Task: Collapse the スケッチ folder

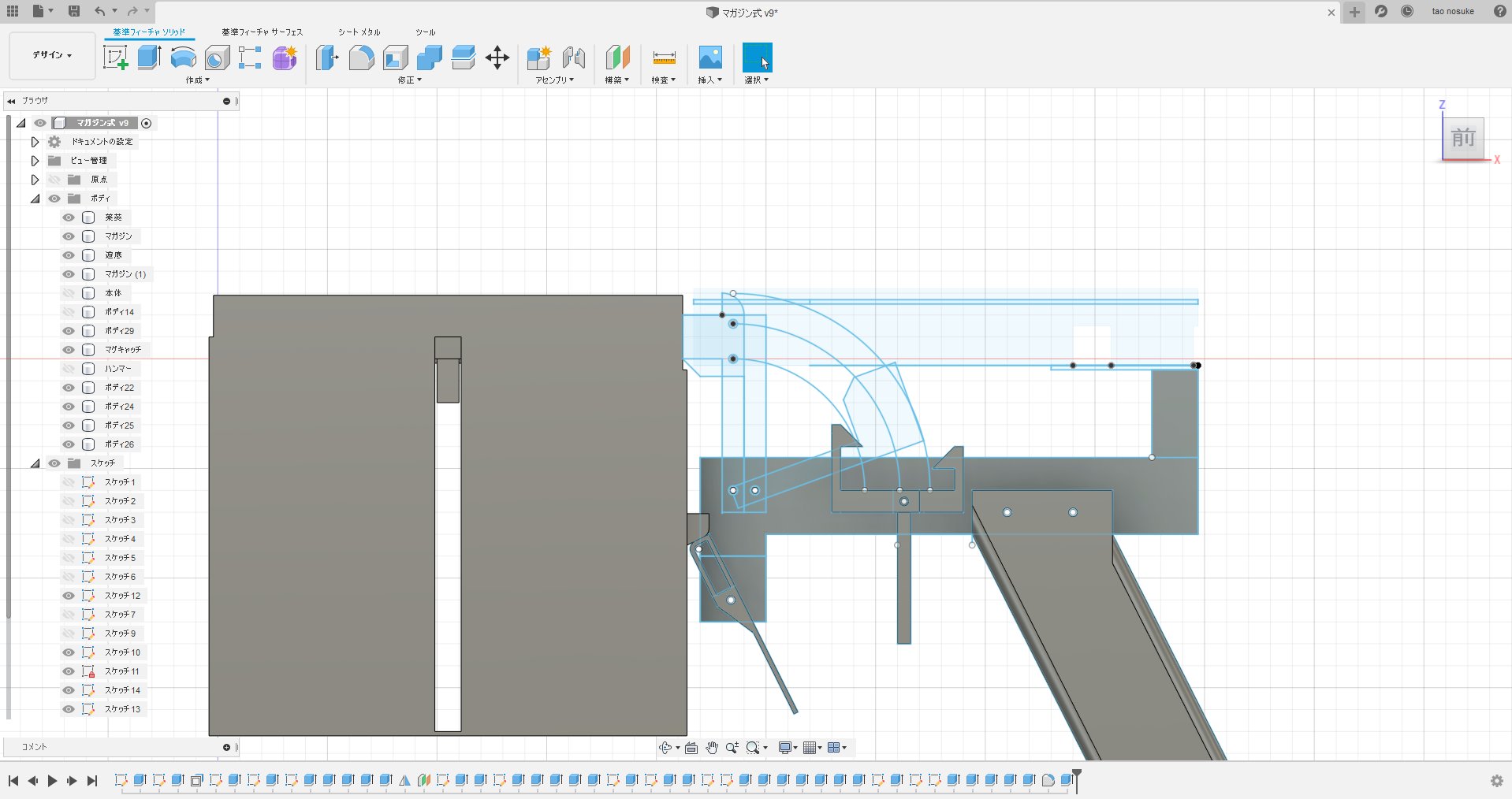Action: coord(35,463)
